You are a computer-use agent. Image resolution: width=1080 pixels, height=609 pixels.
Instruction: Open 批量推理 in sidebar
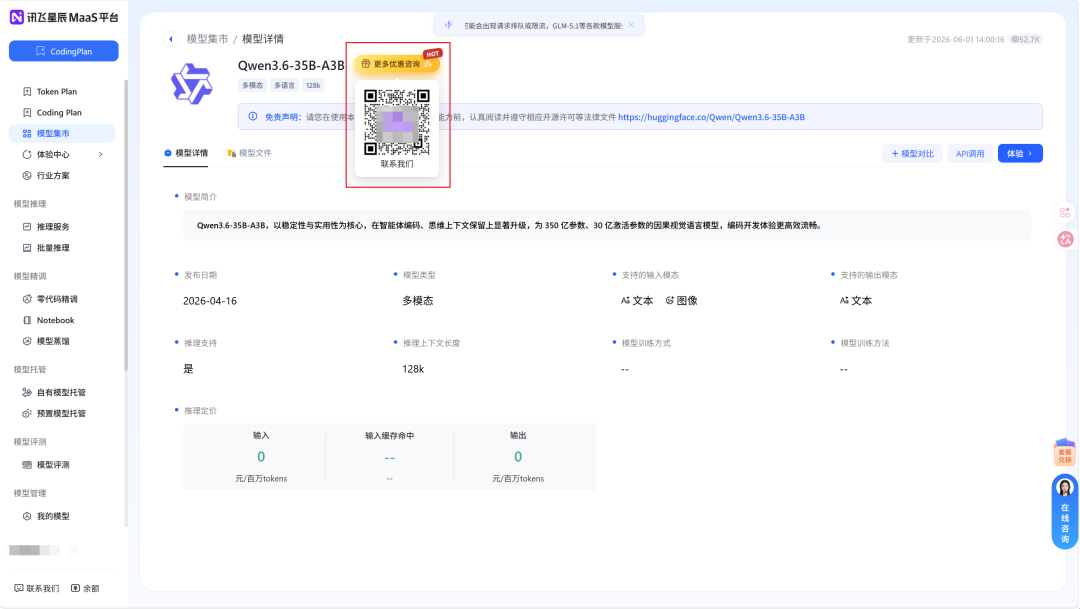[x=53, y=248]
